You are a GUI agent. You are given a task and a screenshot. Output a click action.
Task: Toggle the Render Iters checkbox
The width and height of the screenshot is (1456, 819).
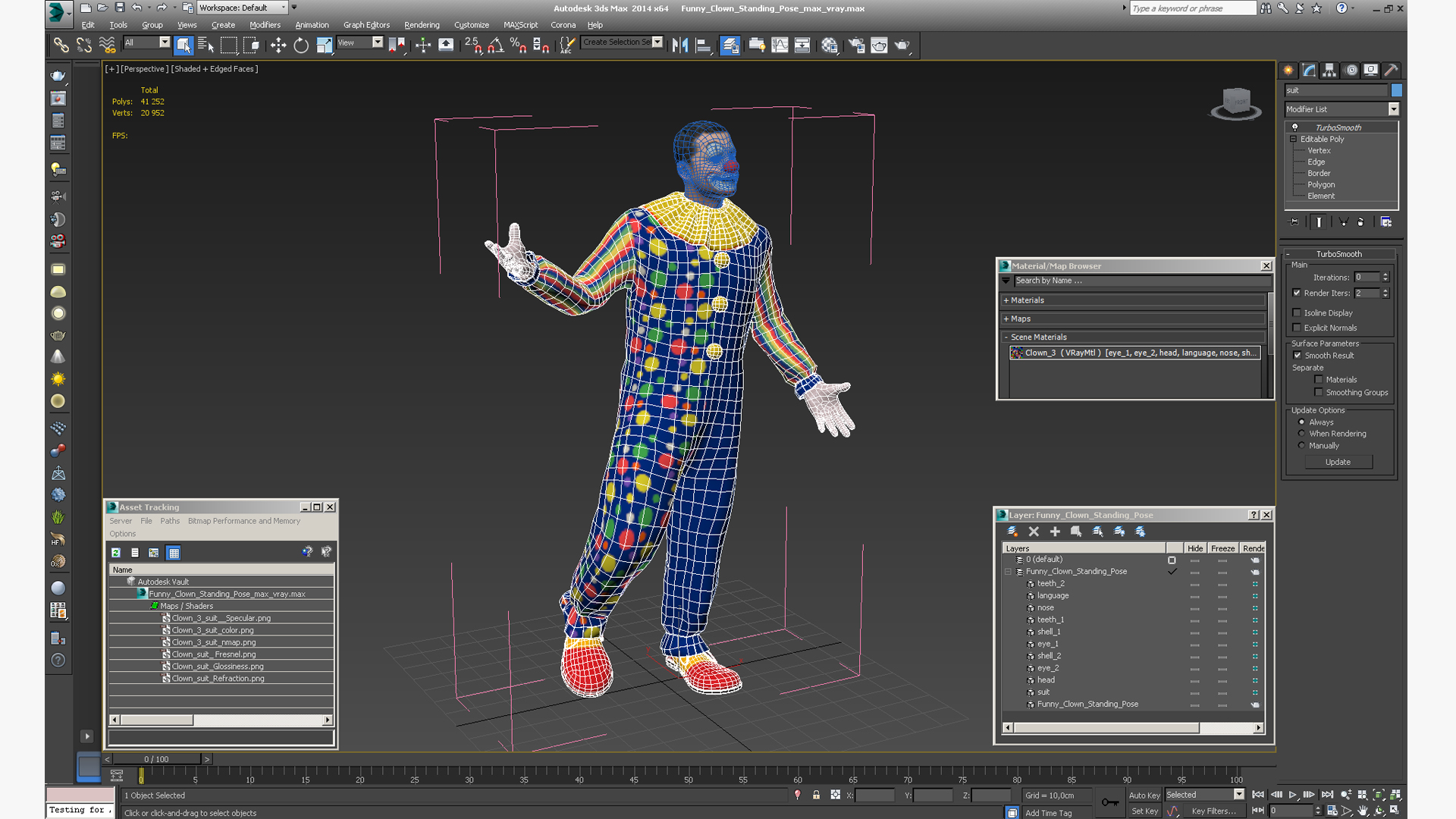[1297, 293]
